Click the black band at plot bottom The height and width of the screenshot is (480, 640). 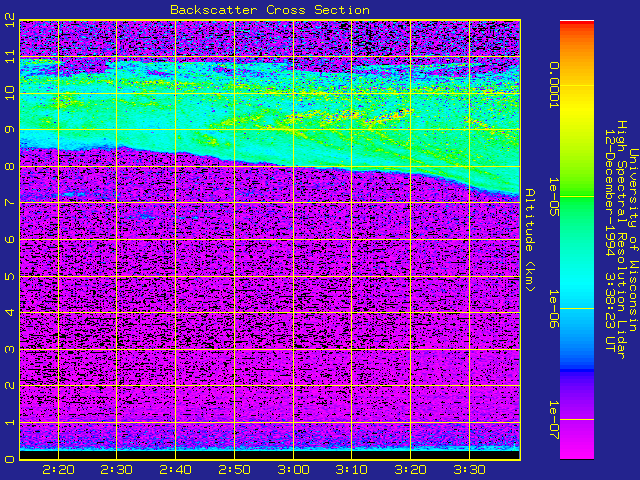(270, 455)
